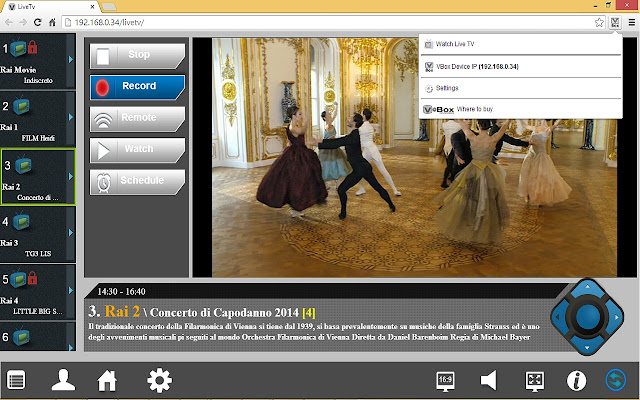Expand the Rai 4 channel arrow
This screenshot has width=640, height=400.
71,290
